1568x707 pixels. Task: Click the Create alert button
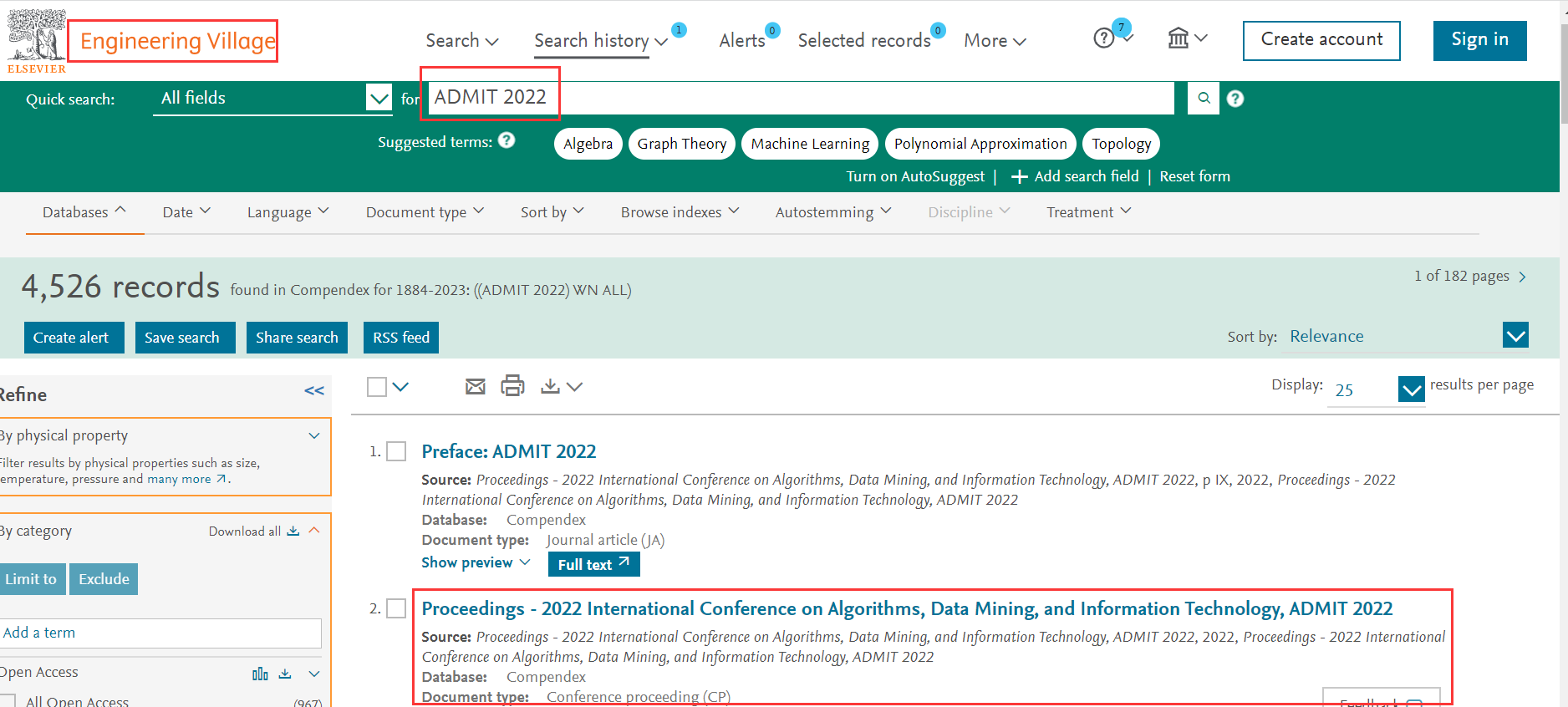click(x=74, y=338)
